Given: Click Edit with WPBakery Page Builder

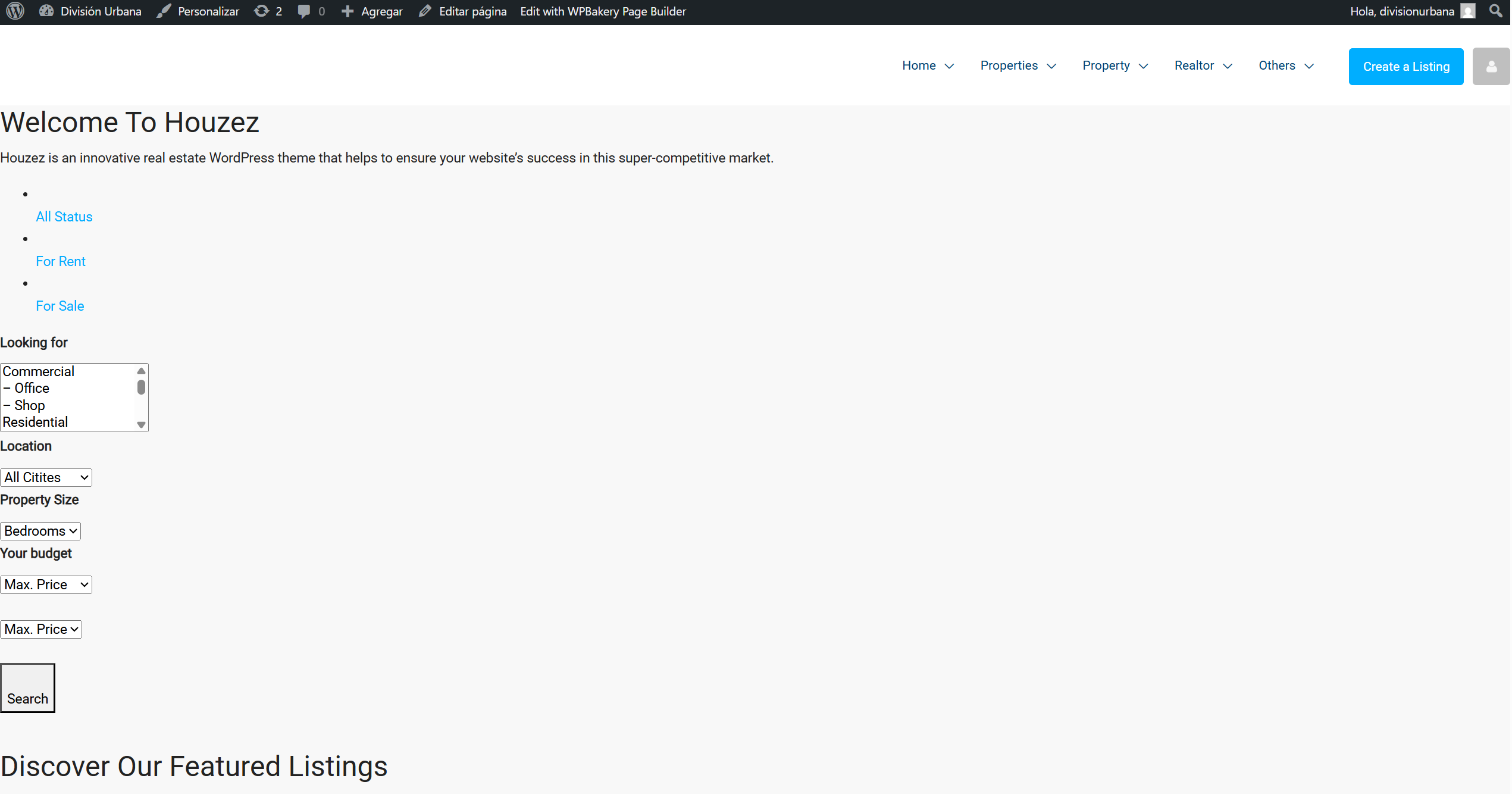Looking at the screenshot, I should pyautogui.click(x=603, y=11).
